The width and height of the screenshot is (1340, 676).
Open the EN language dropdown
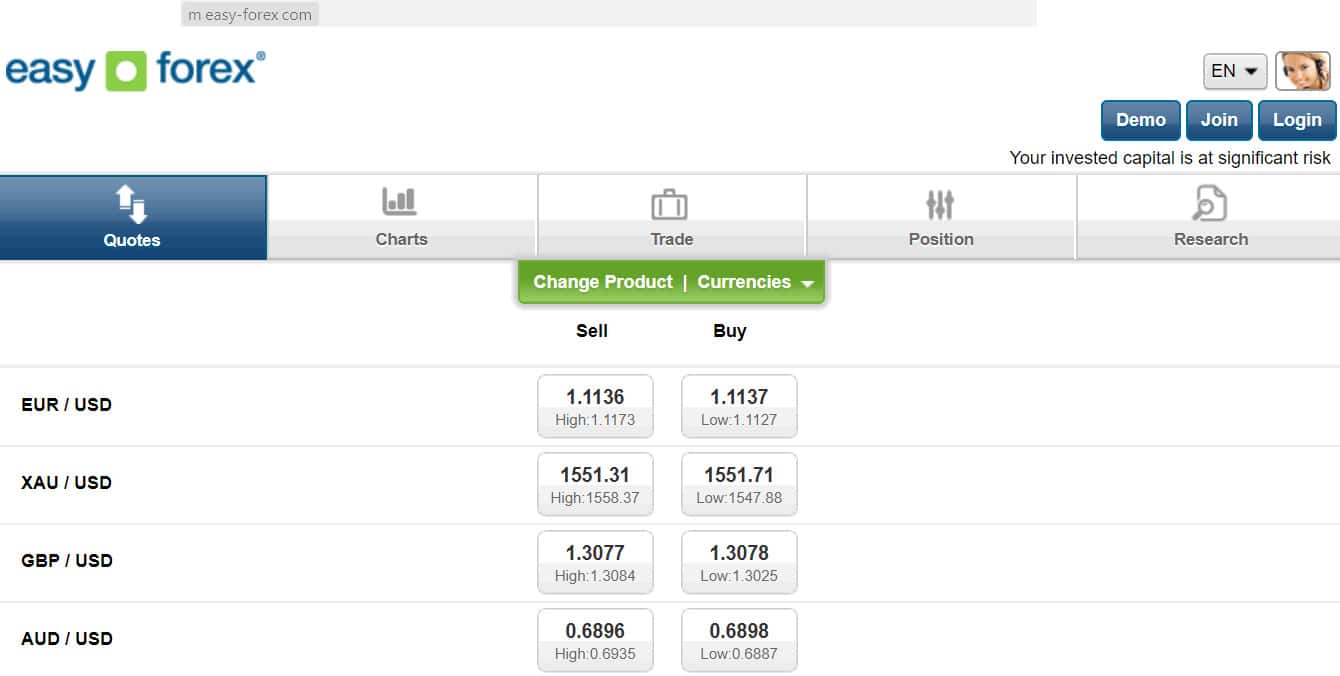pos(1235,71)
